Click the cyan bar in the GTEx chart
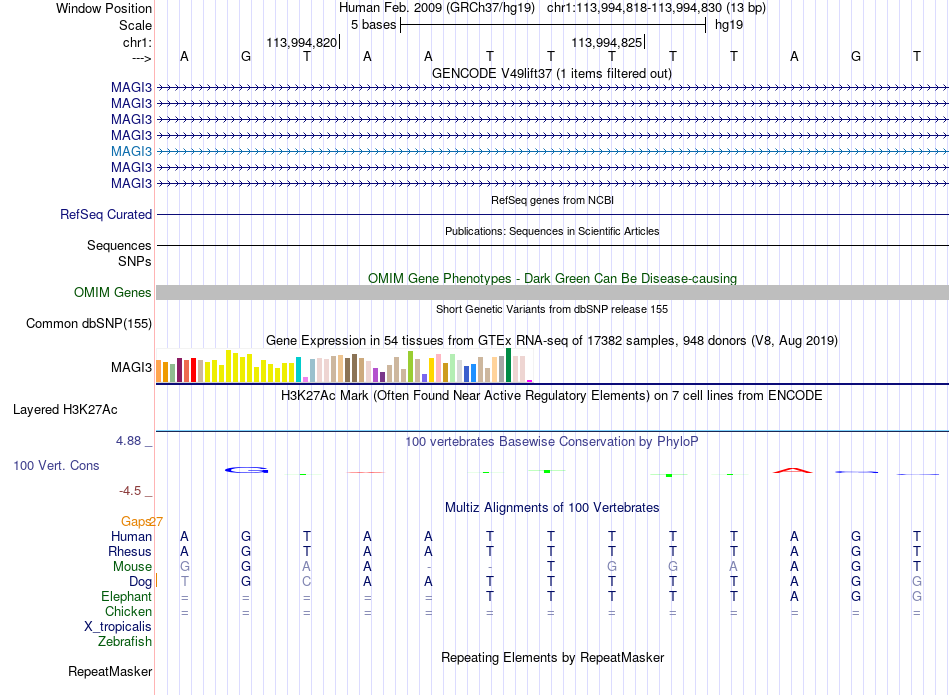This screenshot has height=695, width=950. 299,370
